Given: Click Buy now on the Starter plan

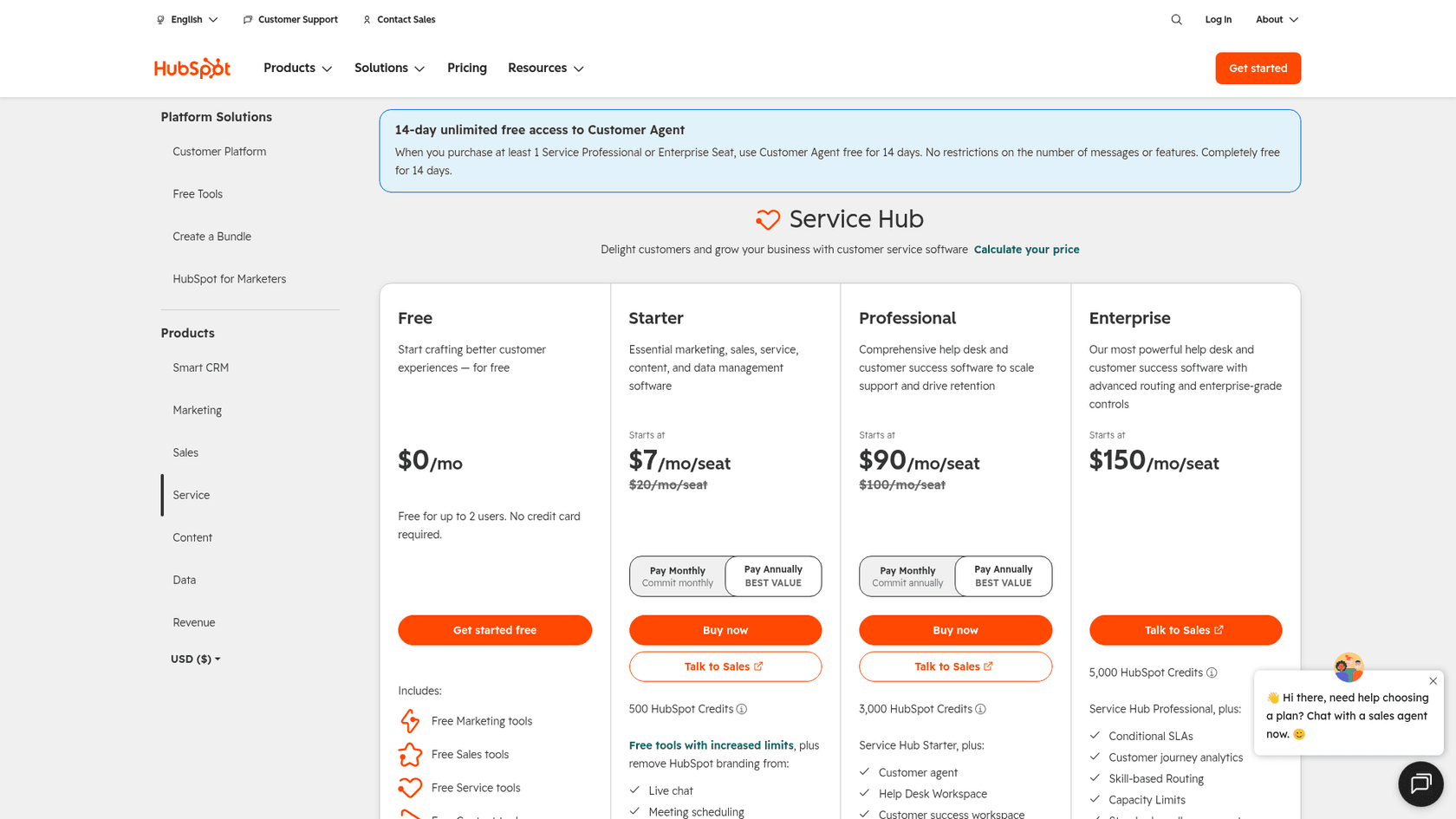Looking at the screenshot, I should click(x=725, y=630).
